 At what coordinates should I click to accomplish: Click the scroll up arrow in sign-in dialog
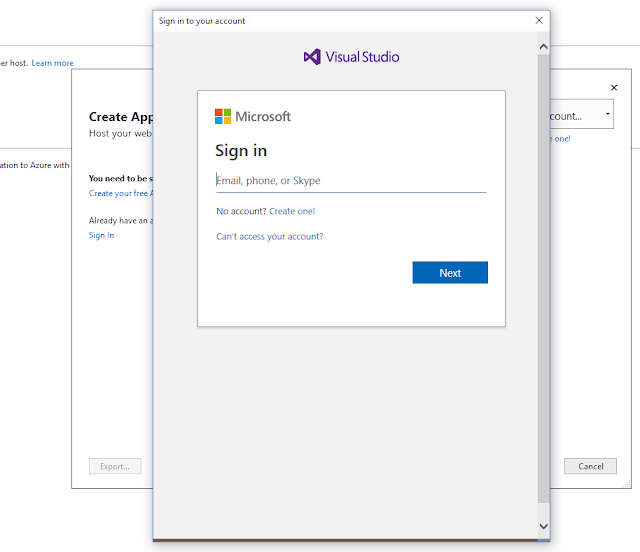click(x=543, y=47)
